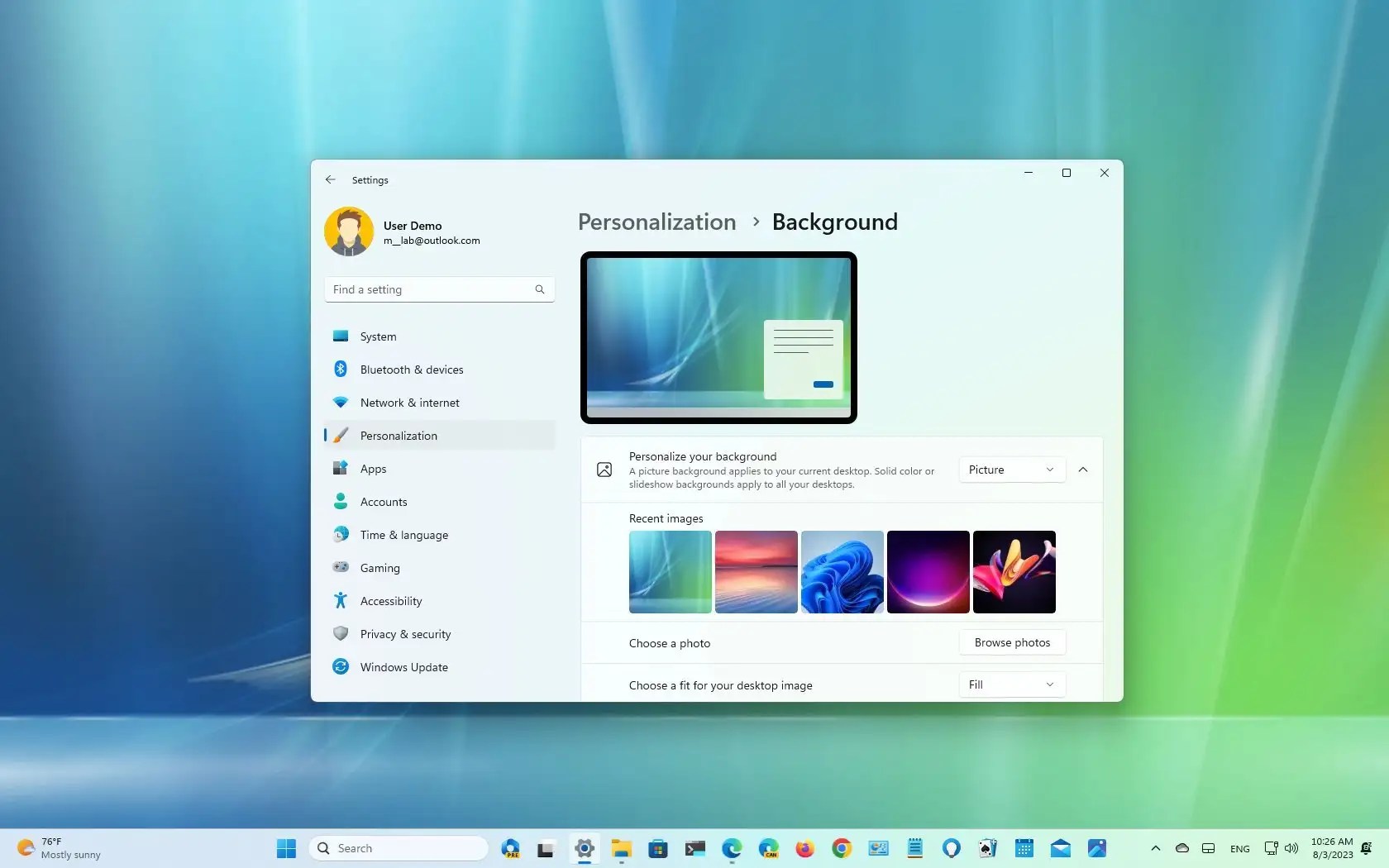This screenshot has height=868, width=1389.
Task: Launch Firefox from the taskbar
Action: point(804,848)
